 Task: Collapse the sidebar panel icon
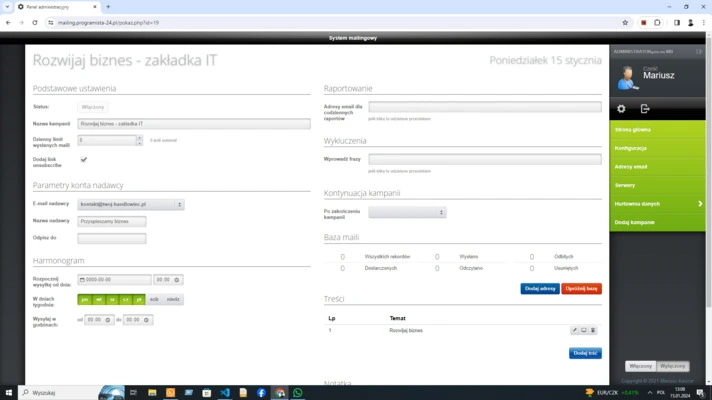(699, 51)
